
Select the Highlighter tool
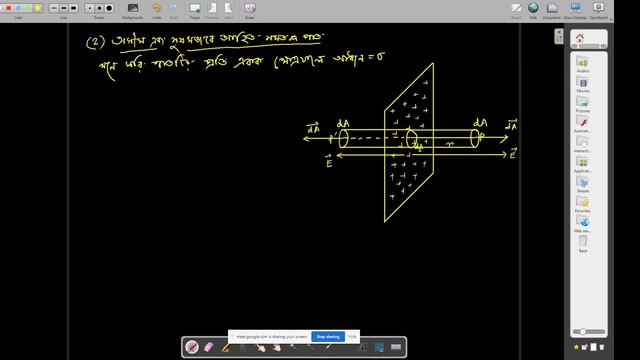pyautogui.click(x=226, y=347)
